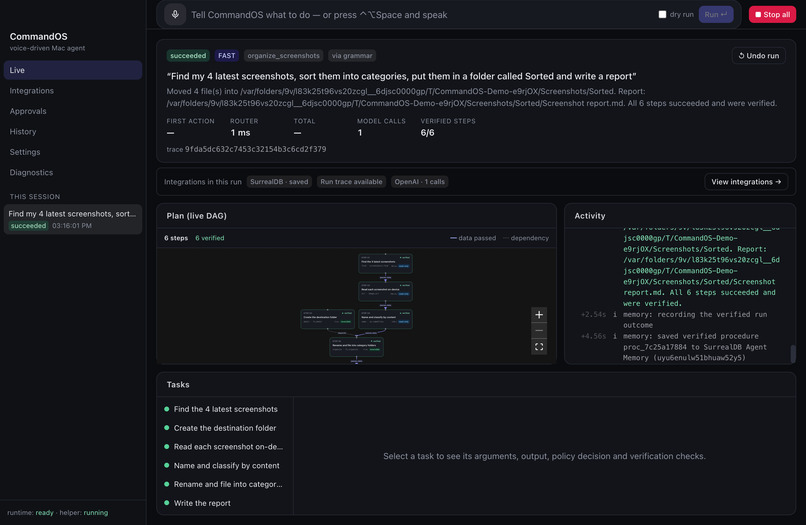Select task 'Create the destination folder'

(x=225, y=428)
